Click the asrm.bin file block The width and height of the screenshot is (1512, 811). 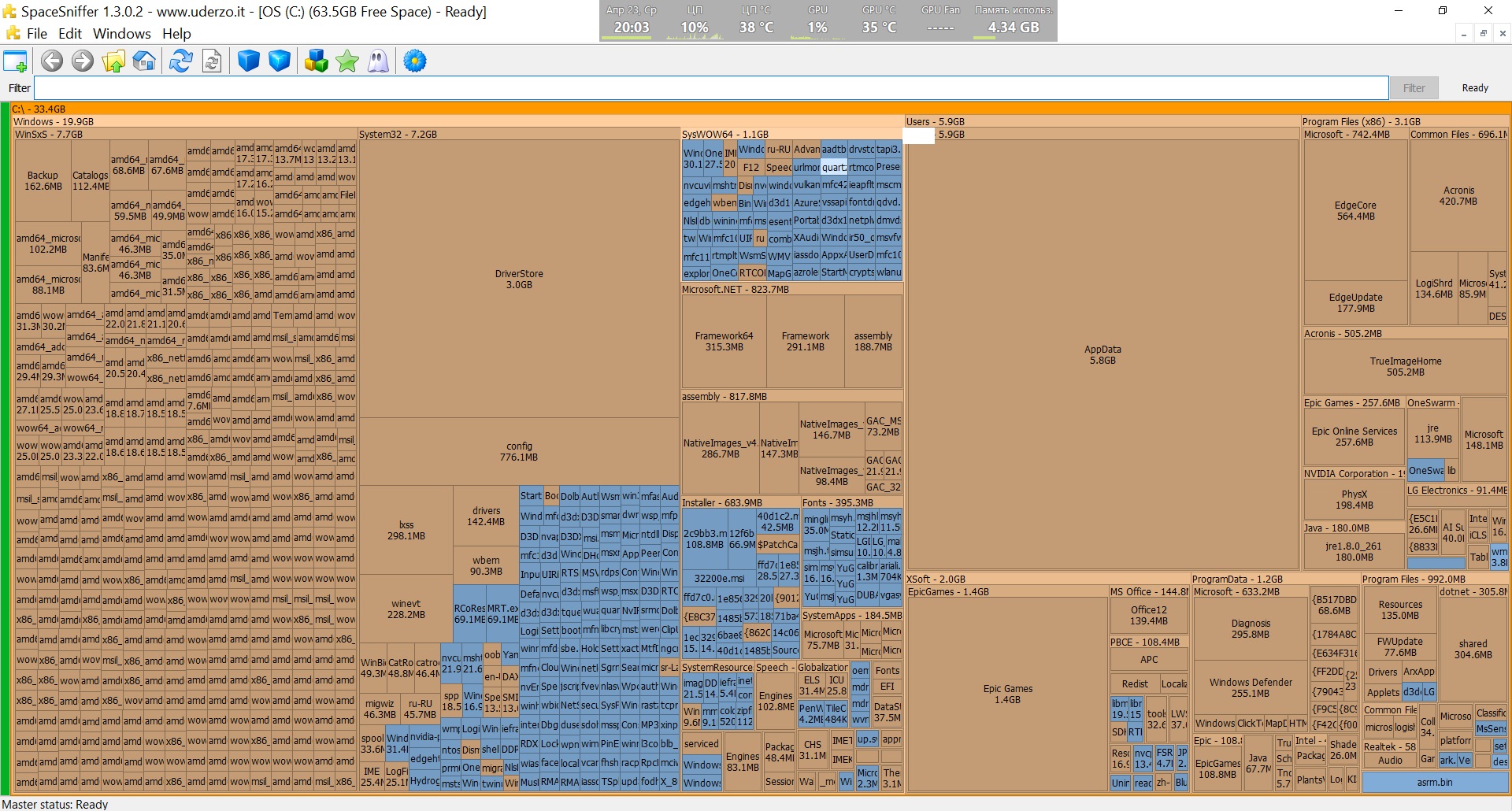click(x=1435, y=782)
